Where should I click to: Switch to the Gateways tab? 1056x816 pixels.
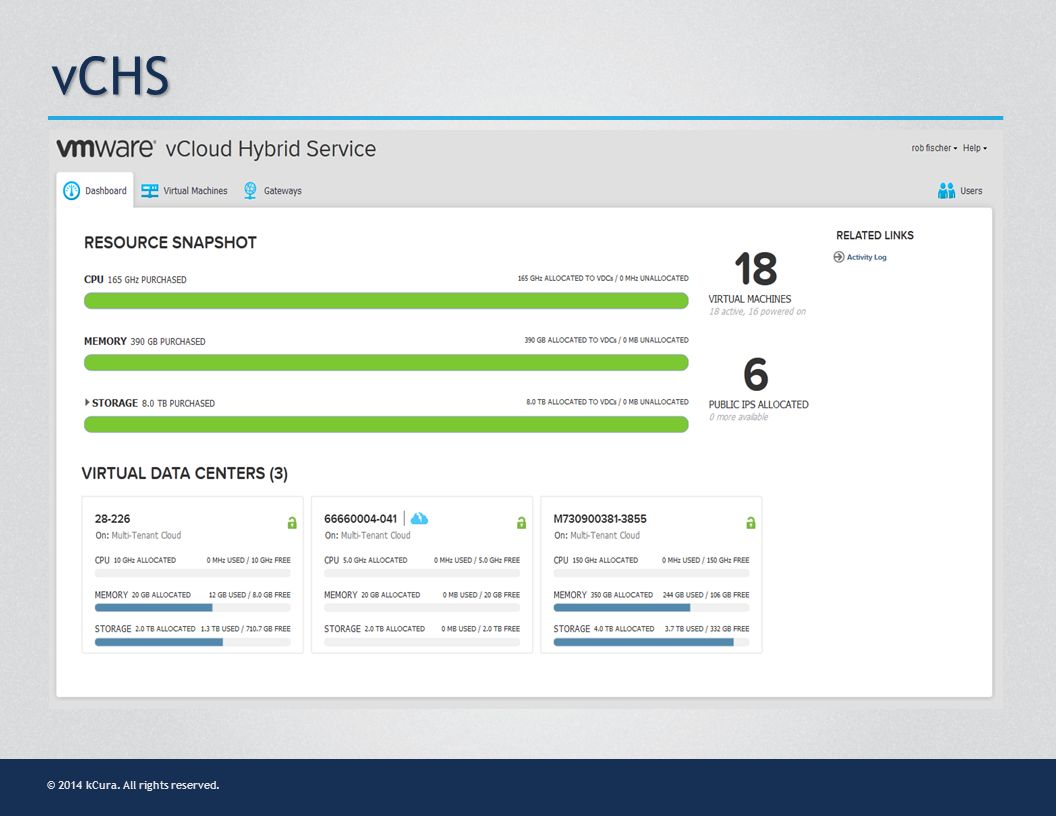pos(273,191)
